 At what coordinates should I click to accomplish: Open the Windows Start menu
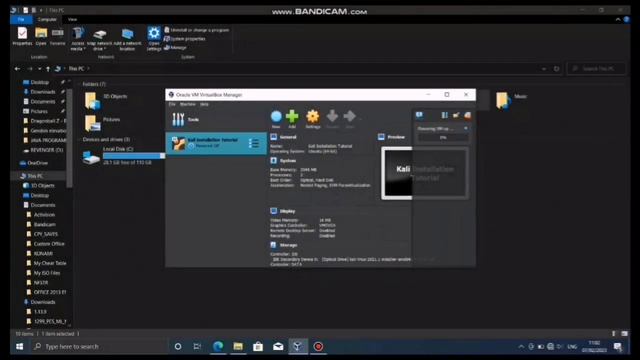click(20, 347)
